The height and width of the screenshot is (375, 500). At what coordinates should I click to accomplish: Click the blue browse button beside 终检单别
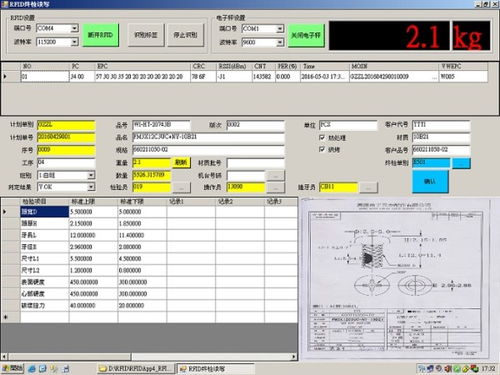point(461,163)
